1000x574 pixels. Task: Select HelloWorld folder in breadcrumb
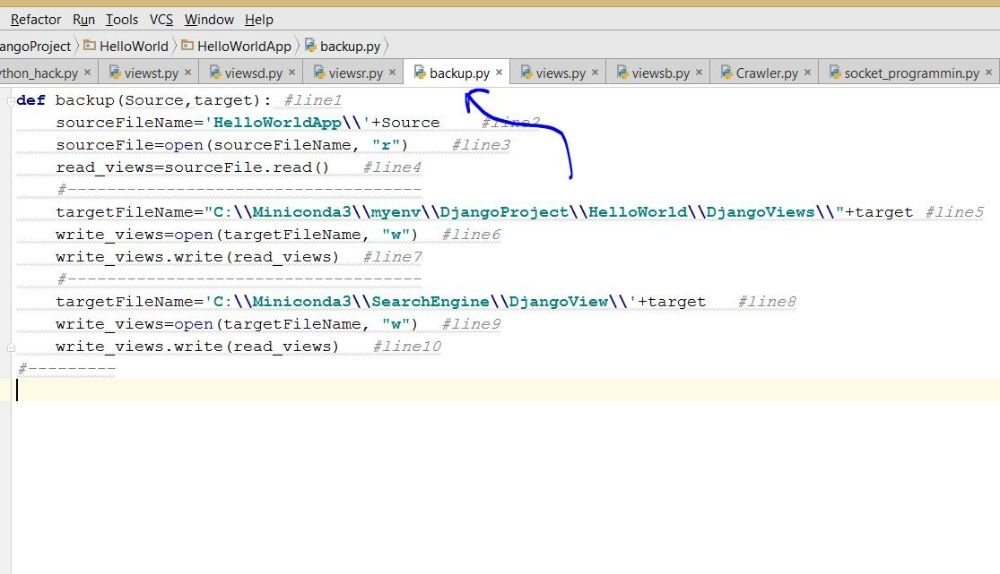[134, 47]
